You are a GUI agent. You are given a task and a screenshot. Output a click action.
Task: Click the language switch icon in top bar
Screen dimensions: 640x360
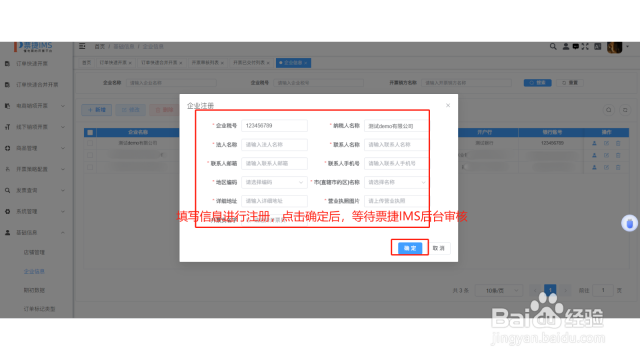[x=598, y=47]
